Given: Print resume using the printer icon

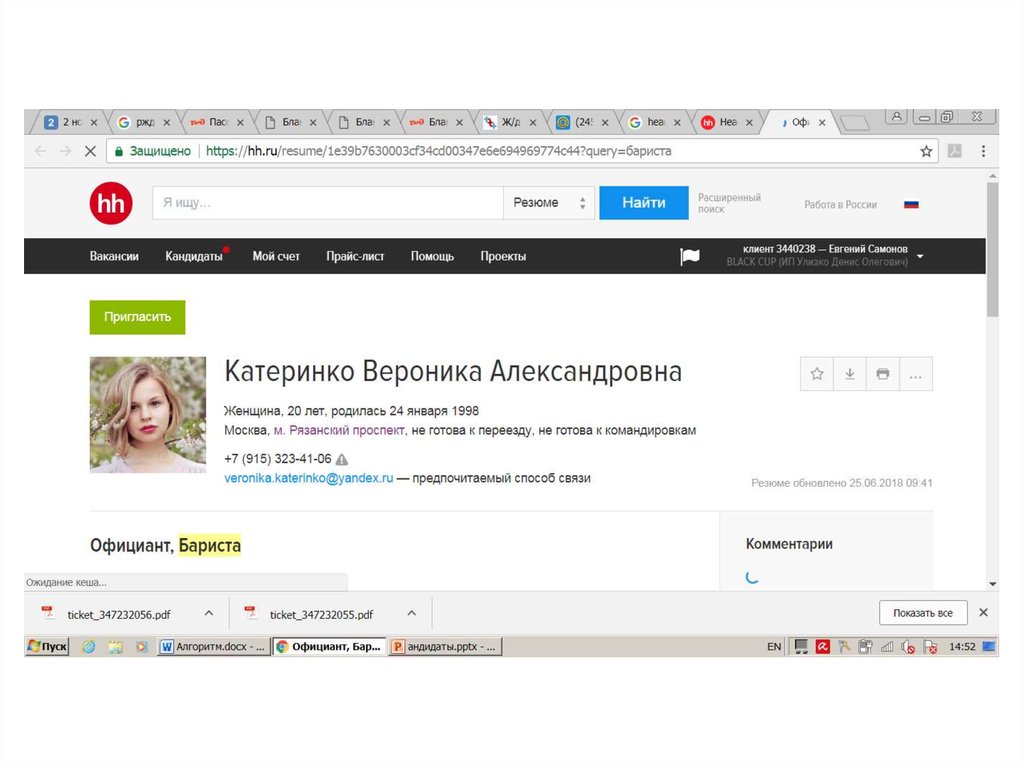Looking at the screenshot, I should [x=882, y=374].
